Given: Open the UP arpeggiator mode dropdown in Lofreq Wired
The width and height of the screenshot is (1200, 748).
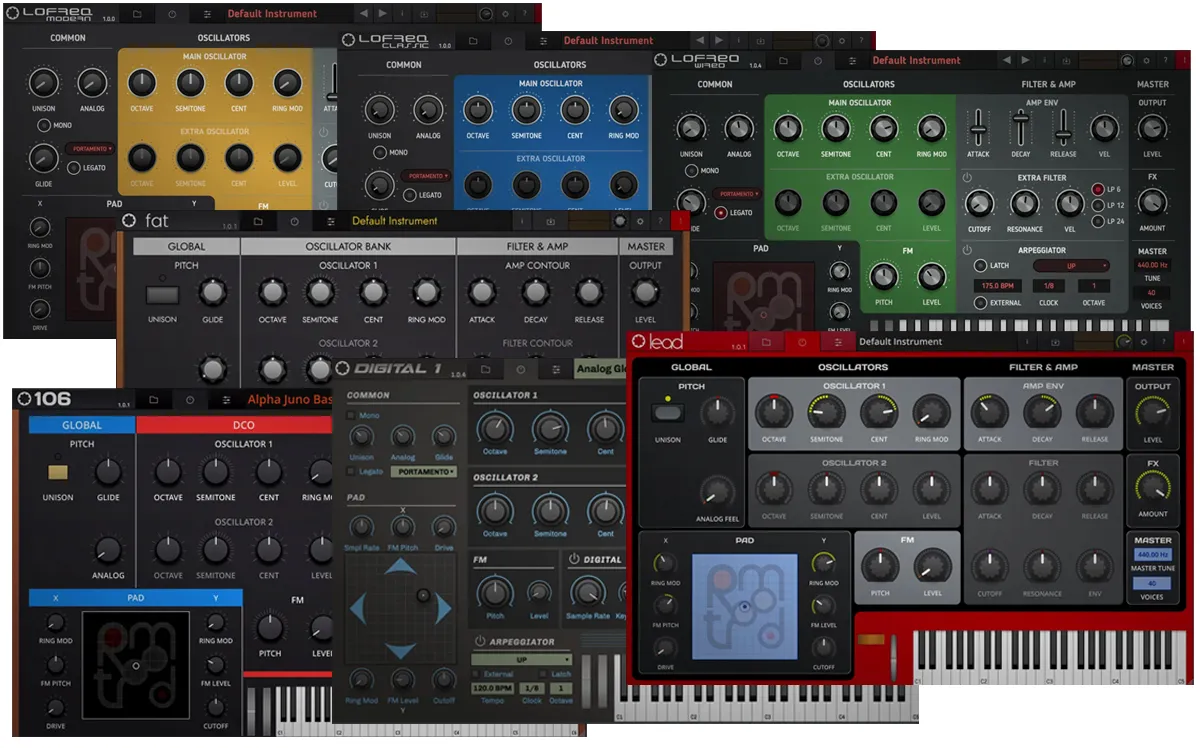Looking at the screenshot, I should point(1071,266).
